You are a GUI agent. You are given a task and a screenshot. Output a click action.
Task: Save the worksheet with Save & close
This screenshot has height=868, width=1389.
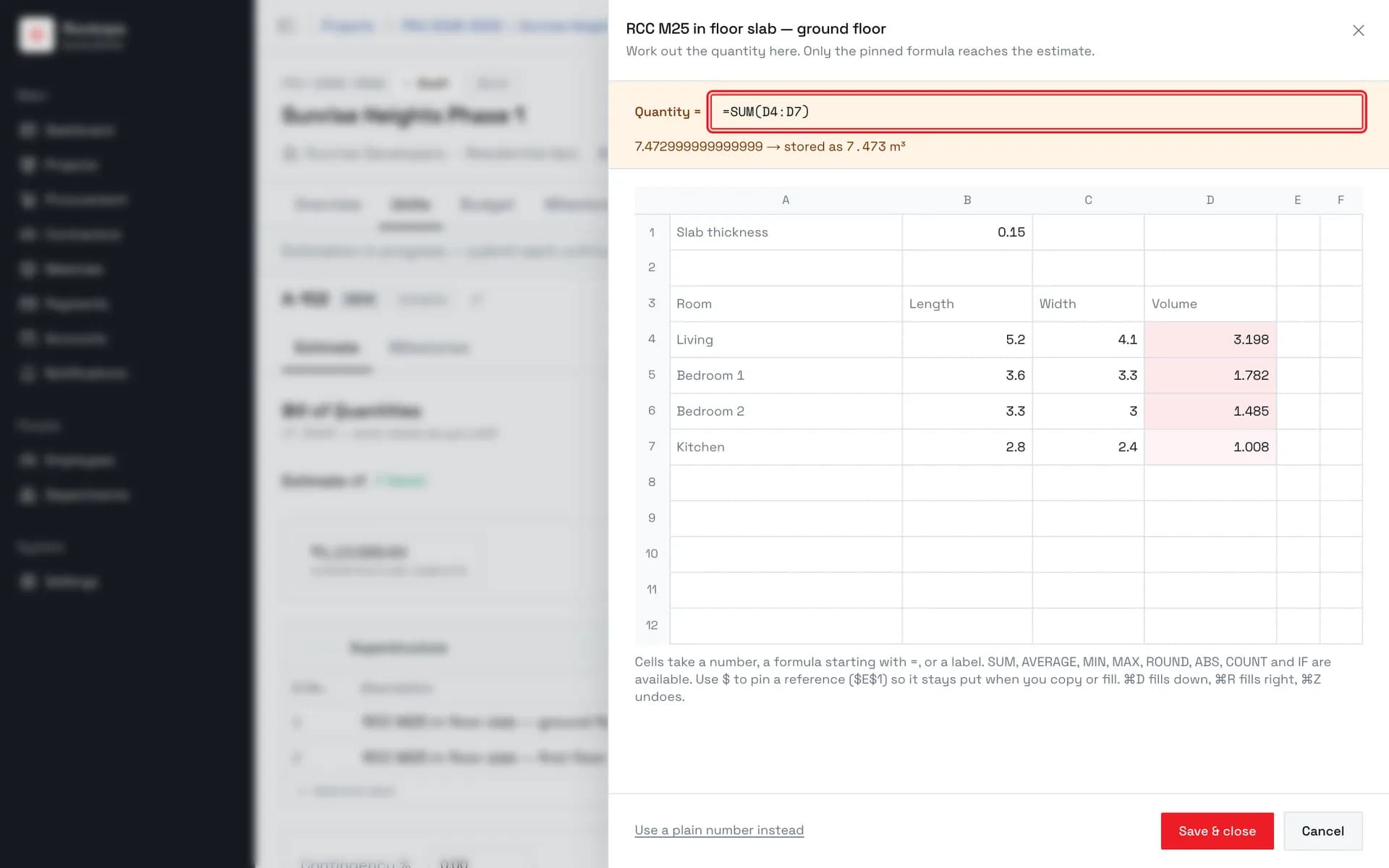point(1217,831)
